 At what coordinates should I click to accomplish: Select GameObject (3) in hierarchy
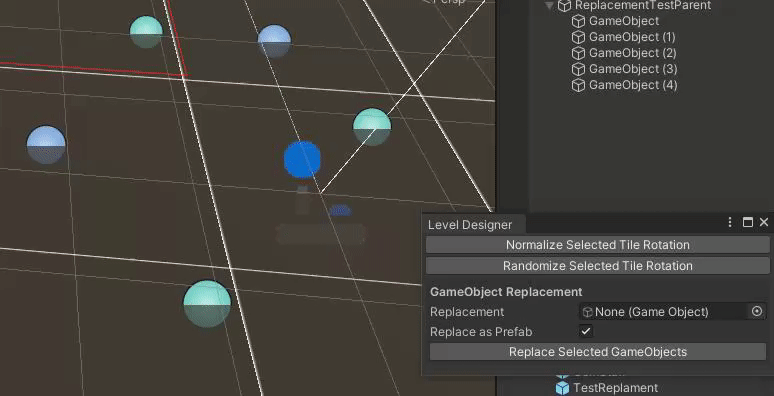click(633, 69)
